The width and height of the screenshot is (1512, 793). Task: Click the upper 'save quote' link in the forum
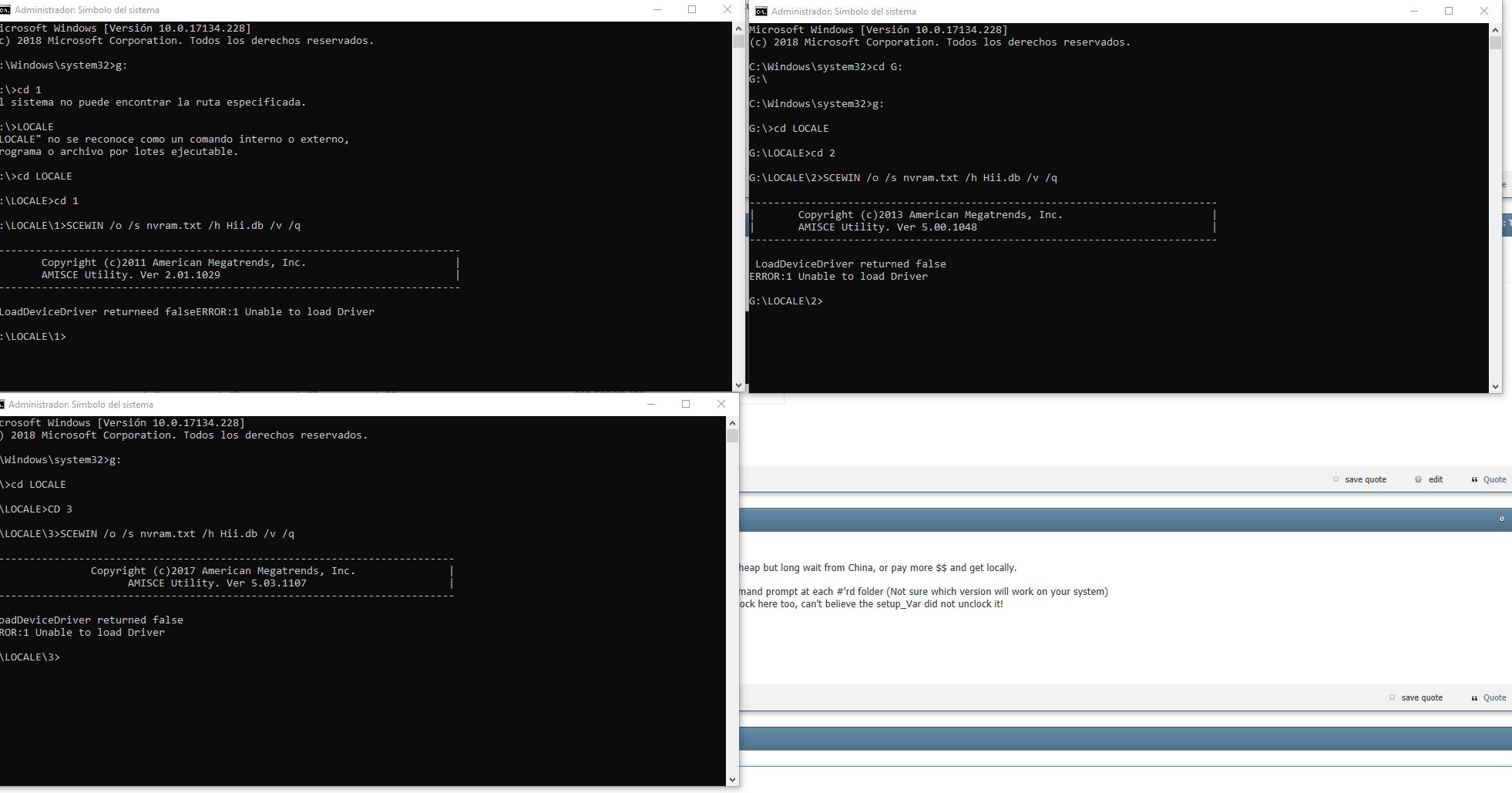tap(1366, 479)
